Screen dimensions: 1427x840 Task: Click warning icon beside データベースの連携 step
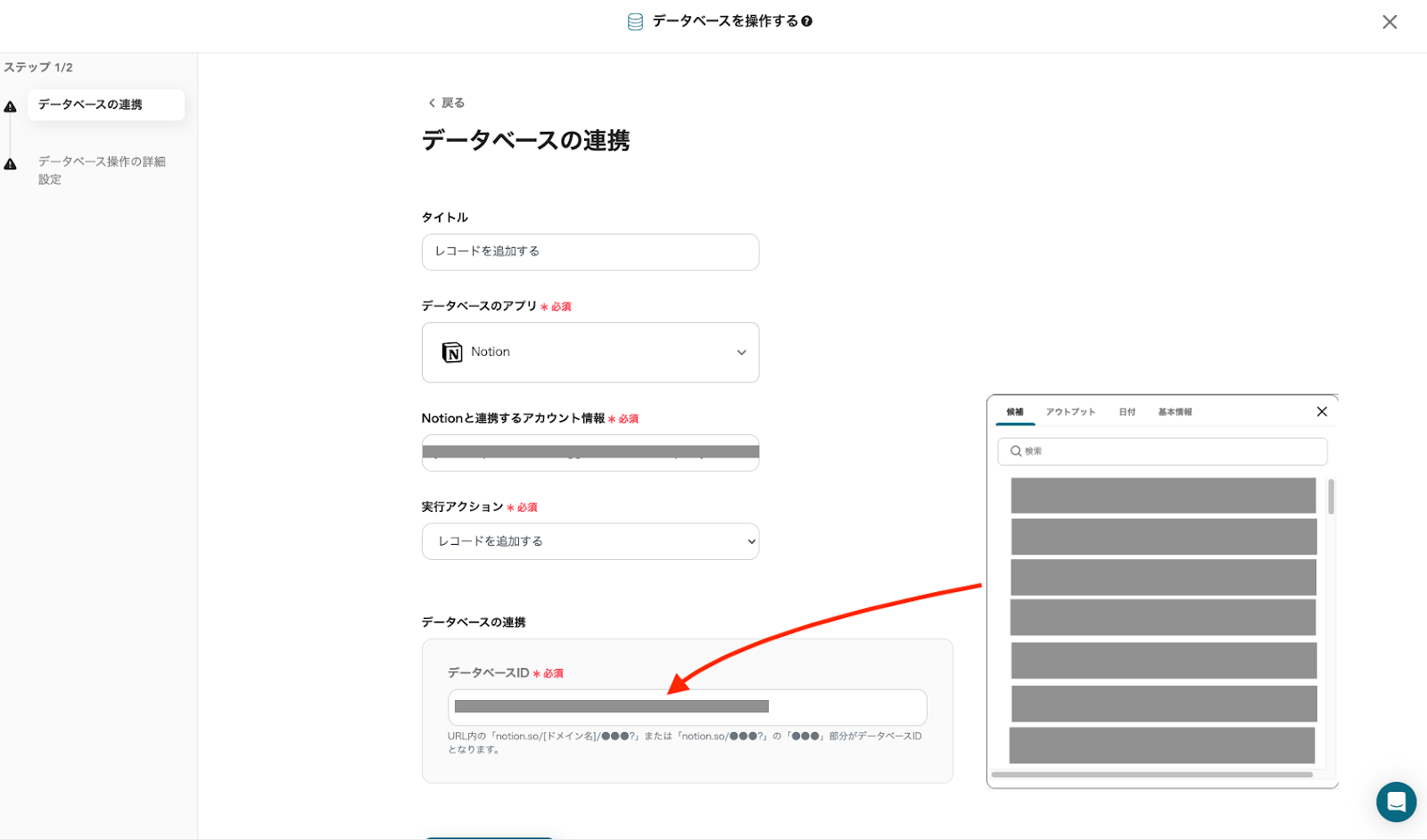11,107
